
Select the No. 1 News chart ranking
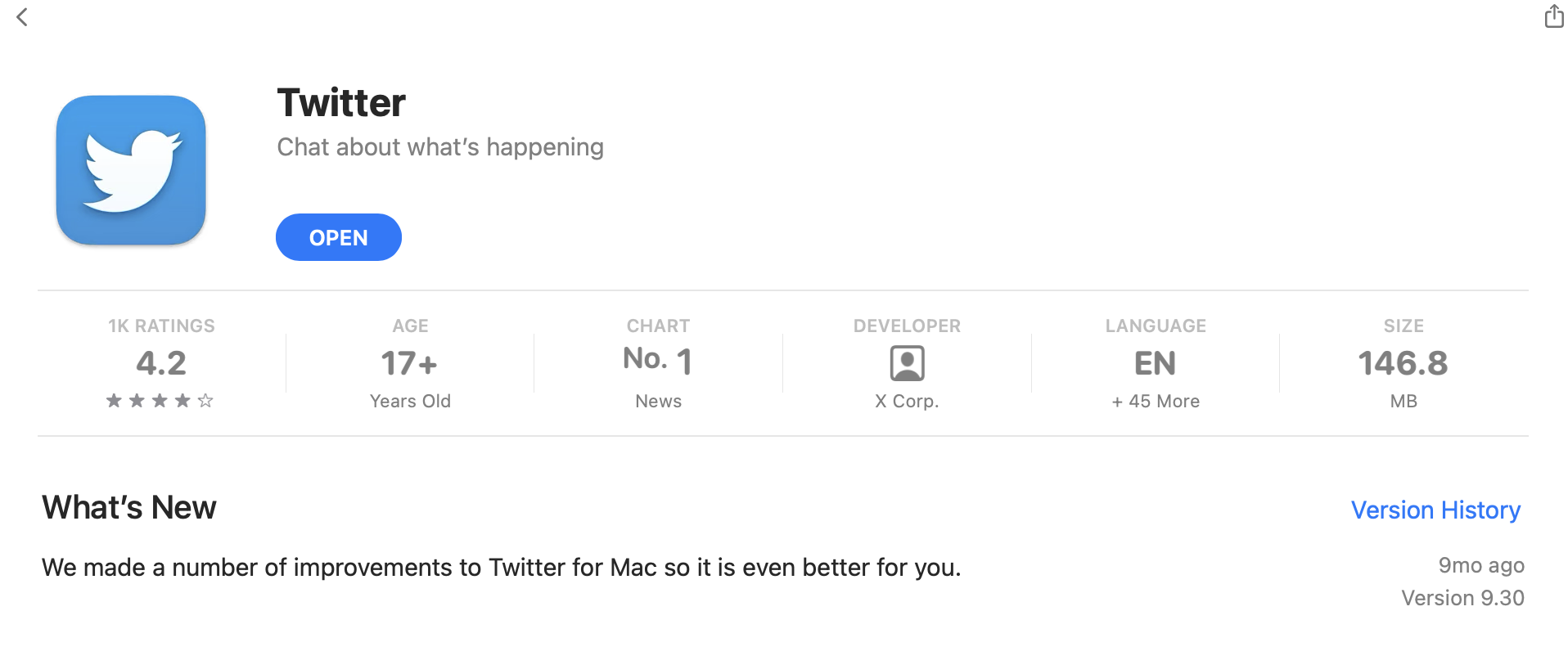point(658,360)
